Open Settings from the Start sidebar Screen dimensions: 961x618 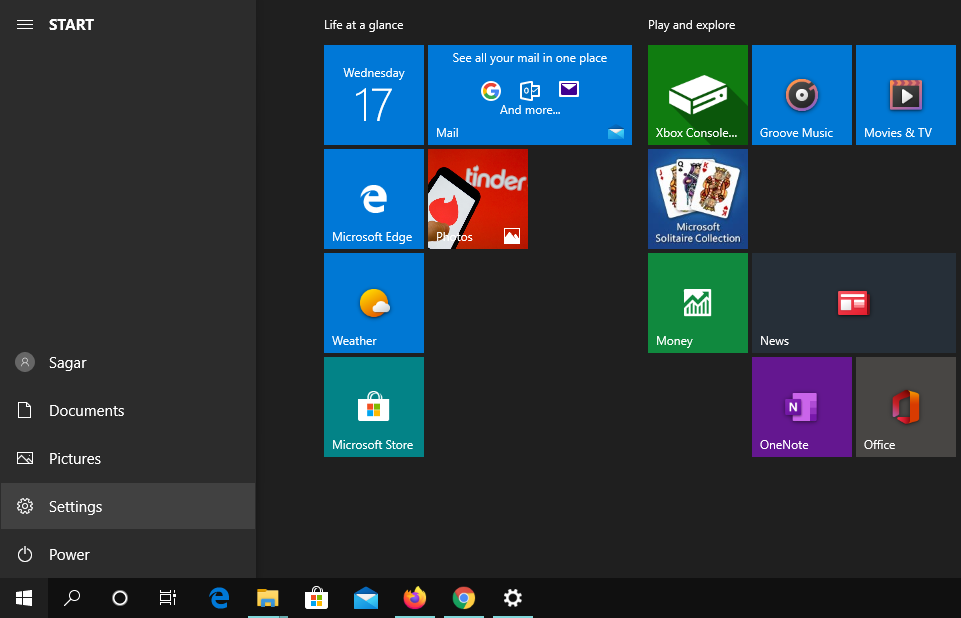tap(128, 506)
